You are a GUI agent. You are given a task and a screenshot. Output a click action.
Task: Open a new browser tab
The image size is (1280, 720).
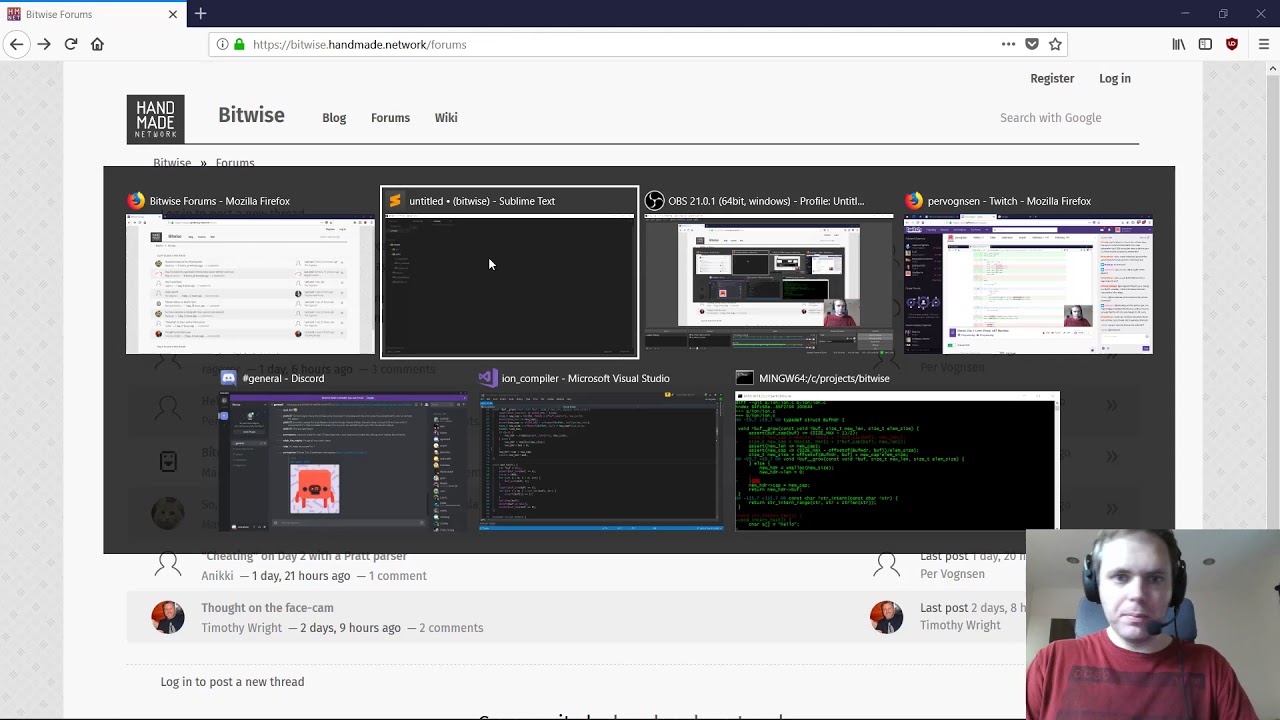200,14
